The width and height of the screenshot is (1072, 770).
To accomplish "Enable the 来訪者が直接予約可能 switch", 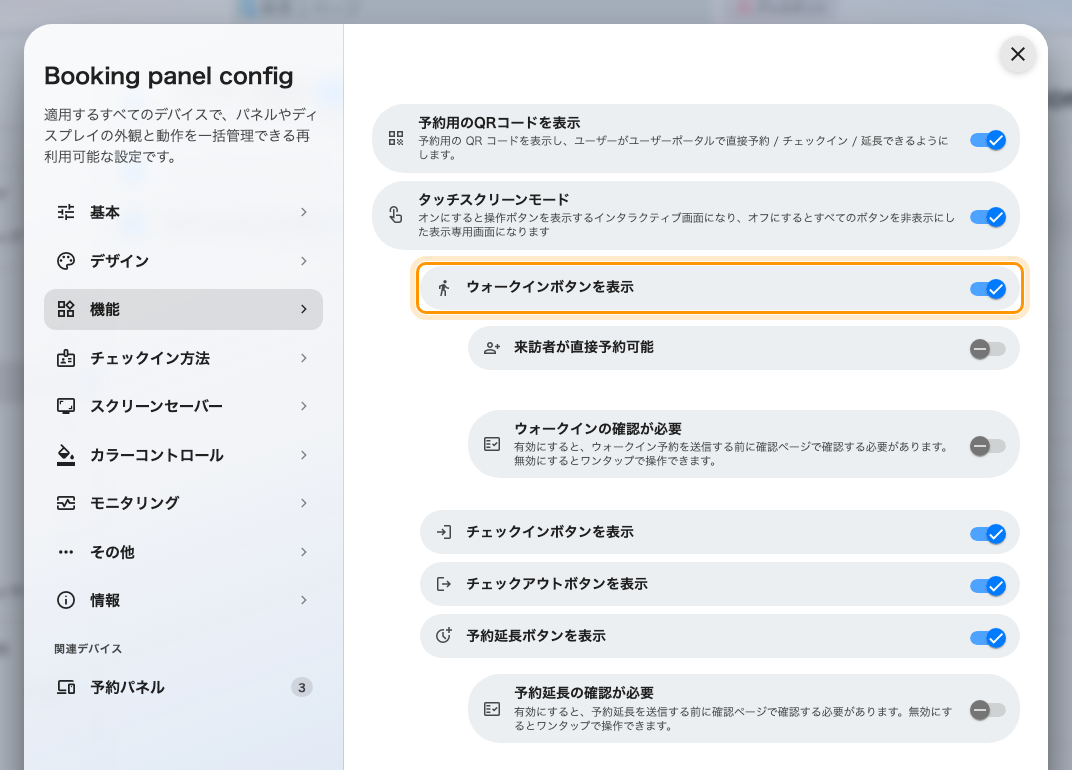I will click(988, 349).
